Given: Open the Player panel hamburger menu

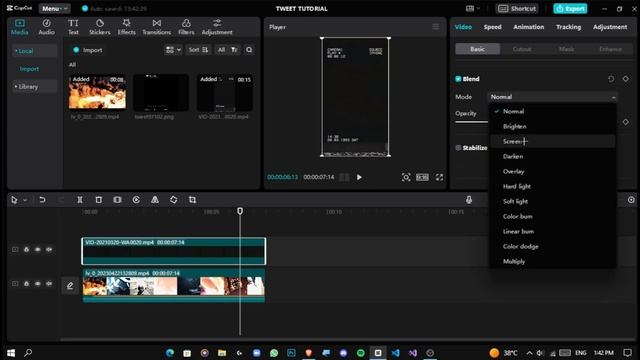Looking at the screenshot, I should 436,27.
